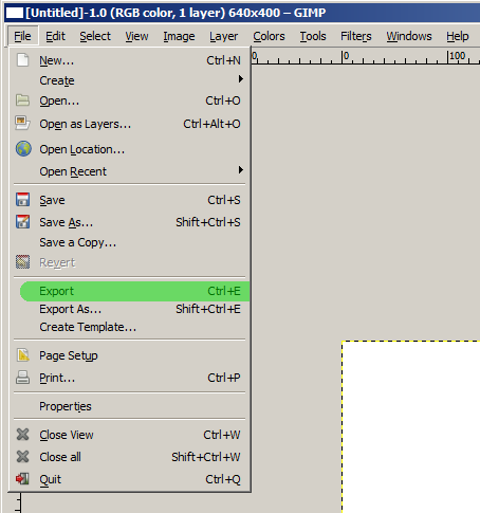Click the Quit exit icon
This screenshot has width=480, height=513.
[22, 479]
